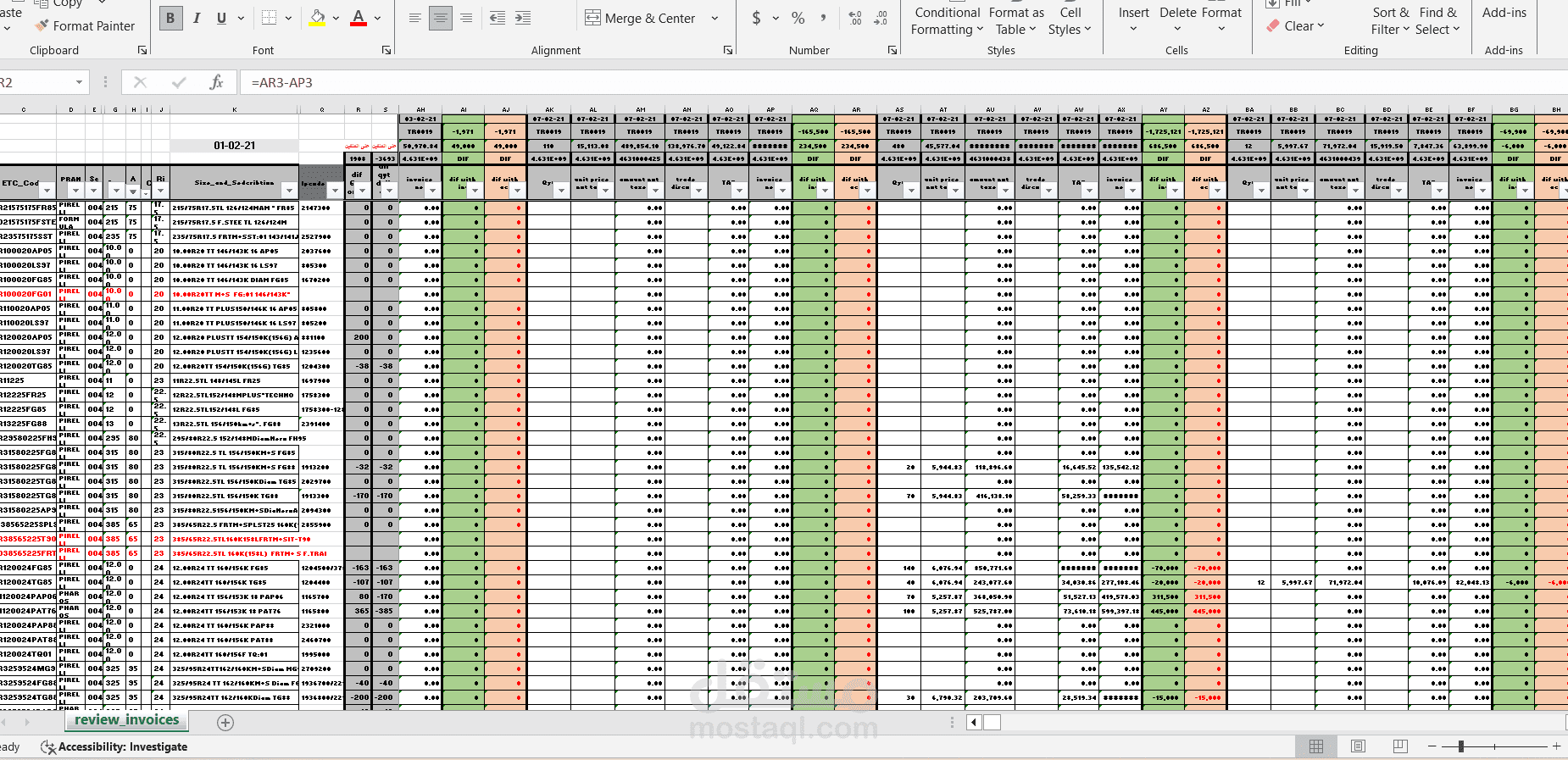
Task: Open underline style dropdown arrow
Action: point(241,18)
